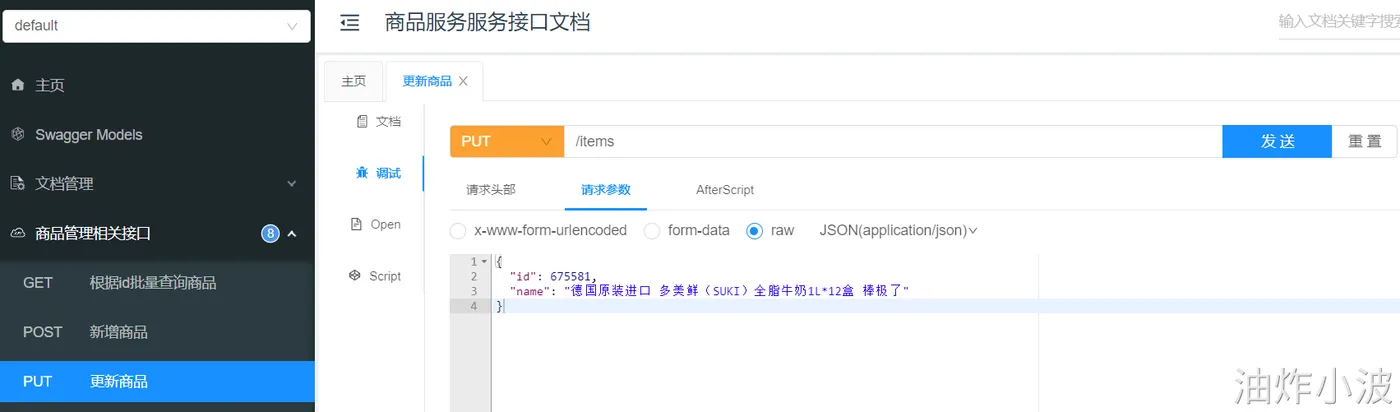Image resolution: width=1400 pixels, height=412 pixels.
Task: Click the cloud icon beside 商品管理相关接口
Action: tap(17, 233)
